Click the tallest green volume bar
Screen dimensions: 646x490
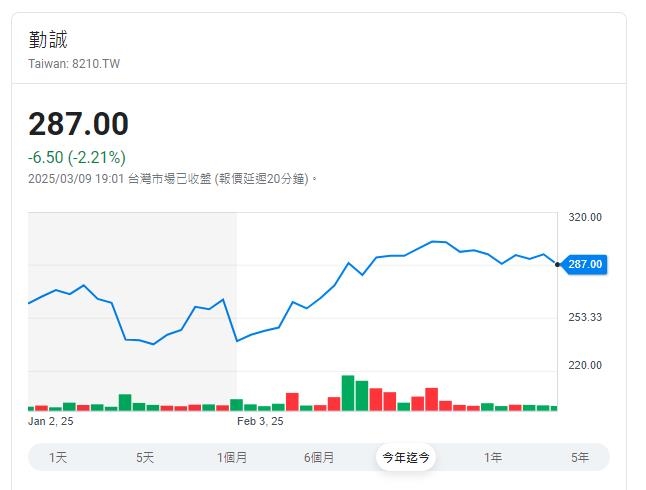click(x=348, y=392)
